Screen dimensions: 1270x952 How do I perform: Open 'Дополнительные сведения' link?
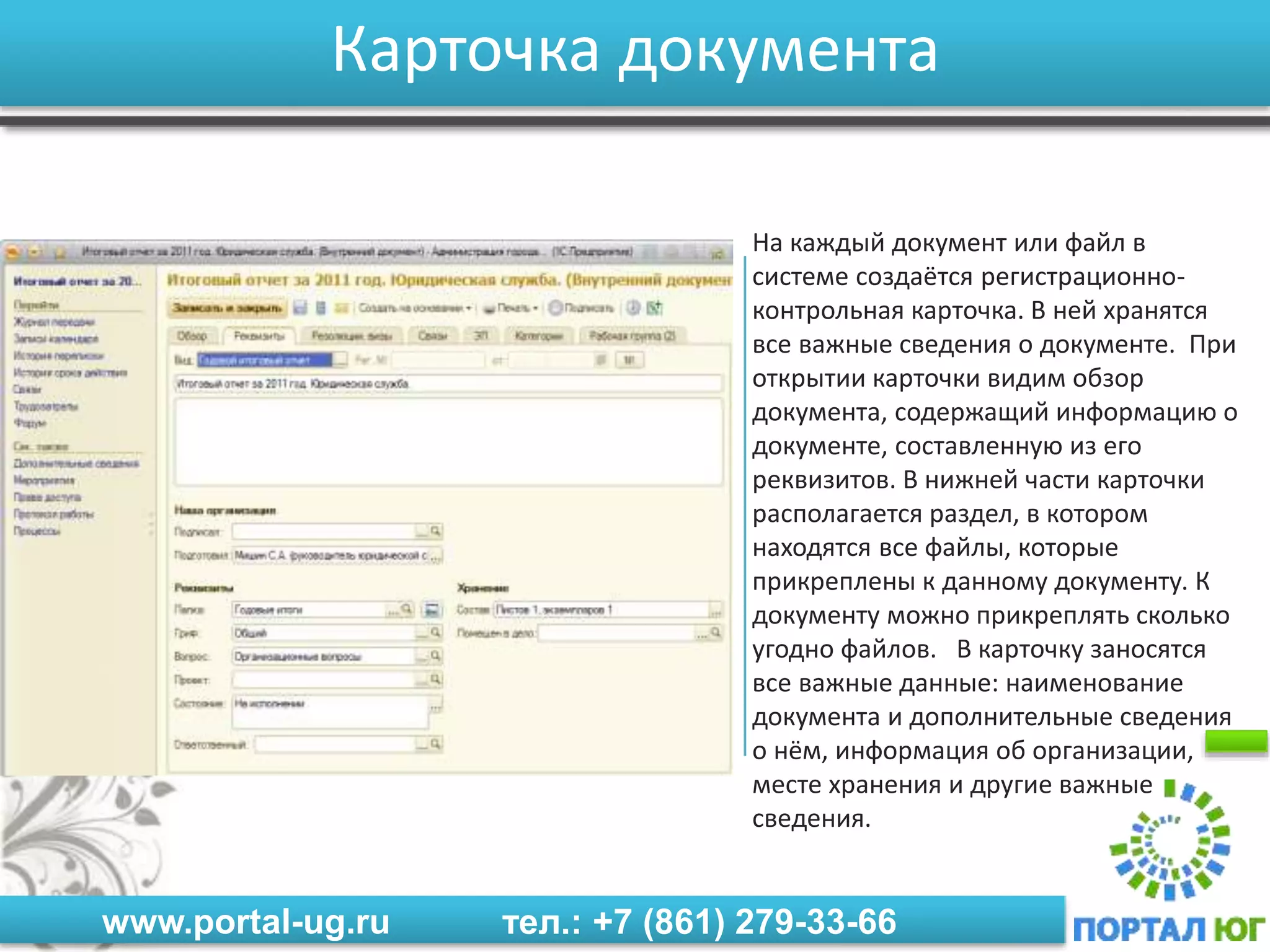[x=77, y=464]
